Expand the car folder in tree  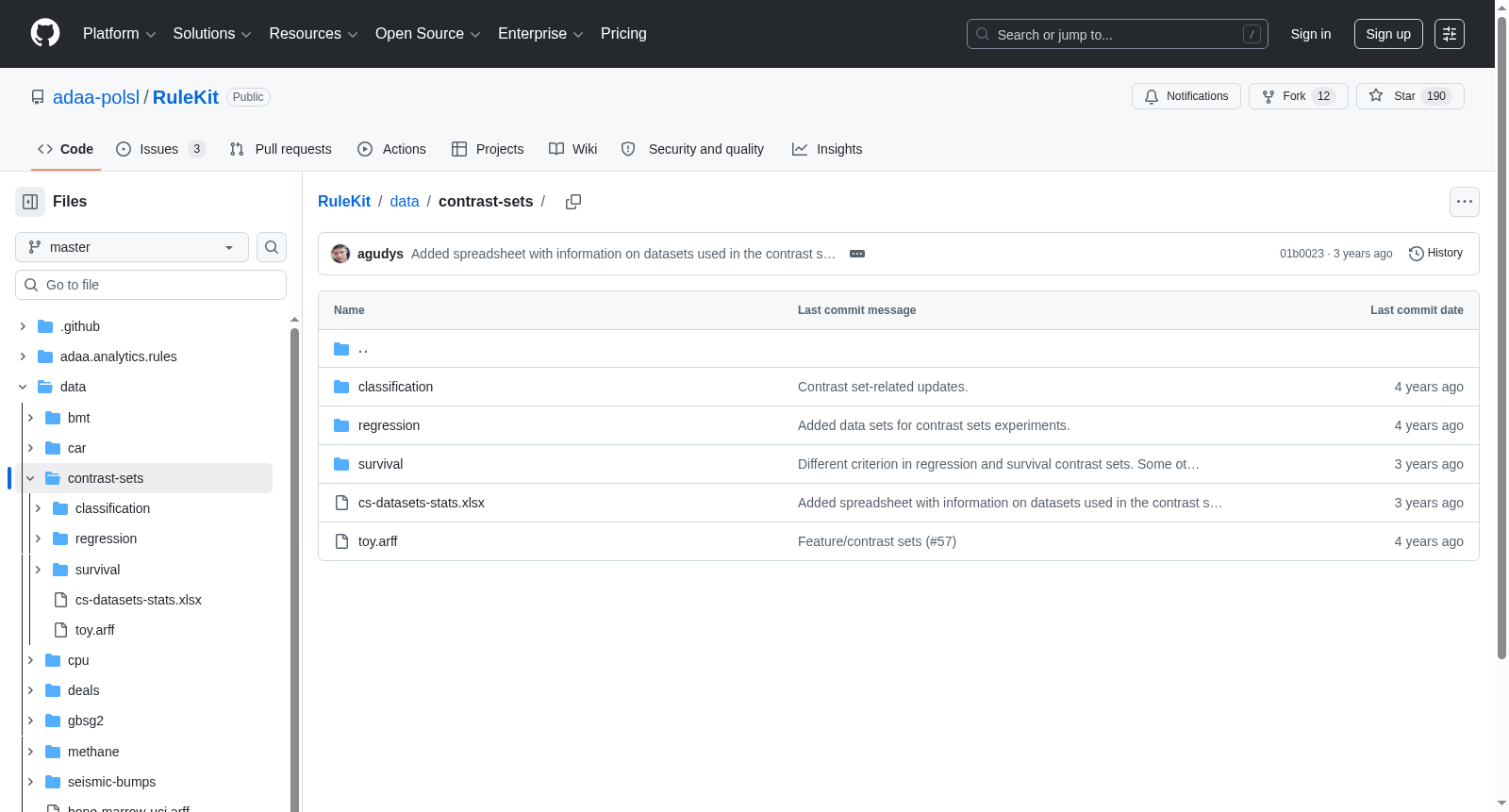(30, 448)
